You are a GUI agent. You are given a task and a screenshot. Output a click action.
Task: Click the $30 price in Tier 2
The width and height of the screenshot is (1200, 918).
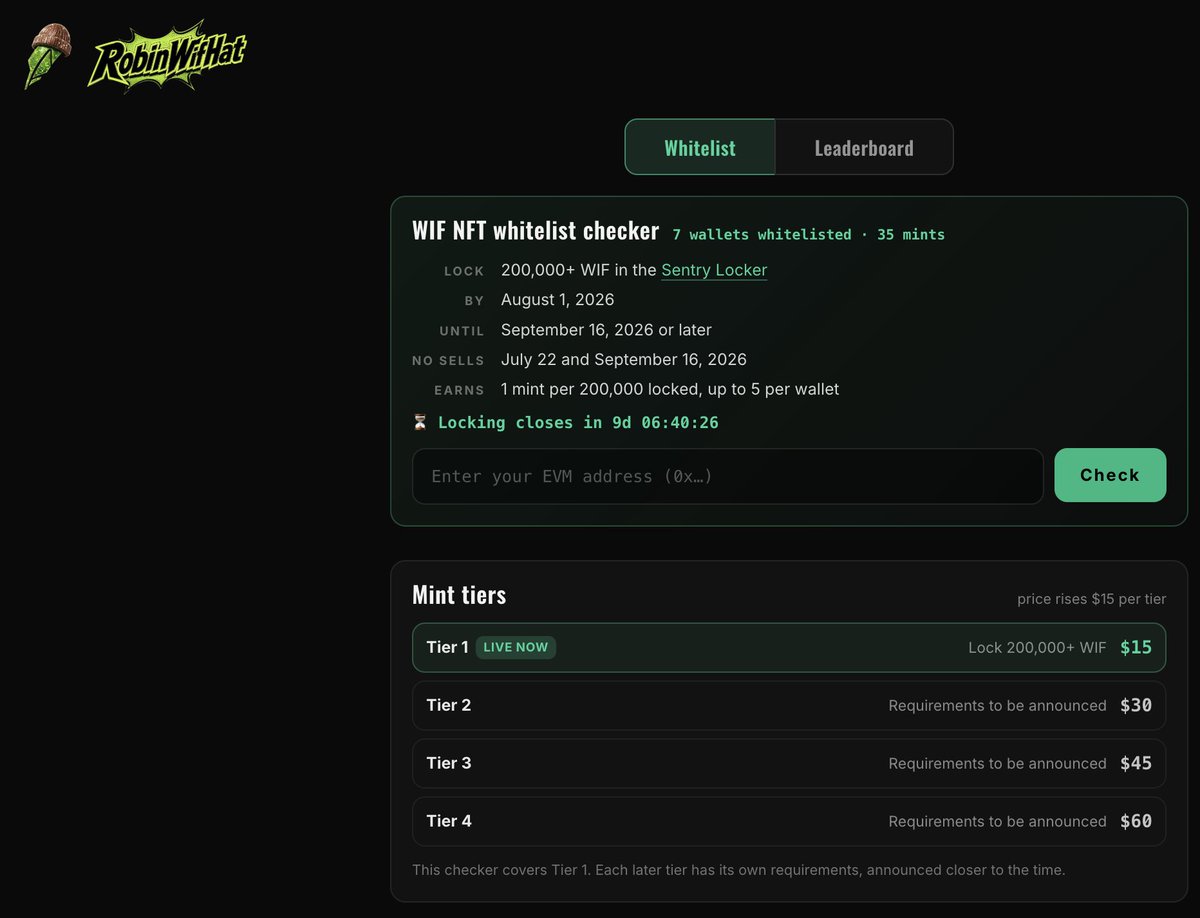click(x=1136, y=705)
